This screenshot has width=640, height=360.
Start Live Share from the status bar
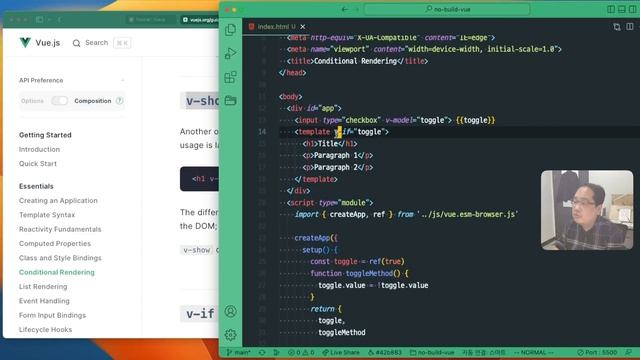(341, 352)
